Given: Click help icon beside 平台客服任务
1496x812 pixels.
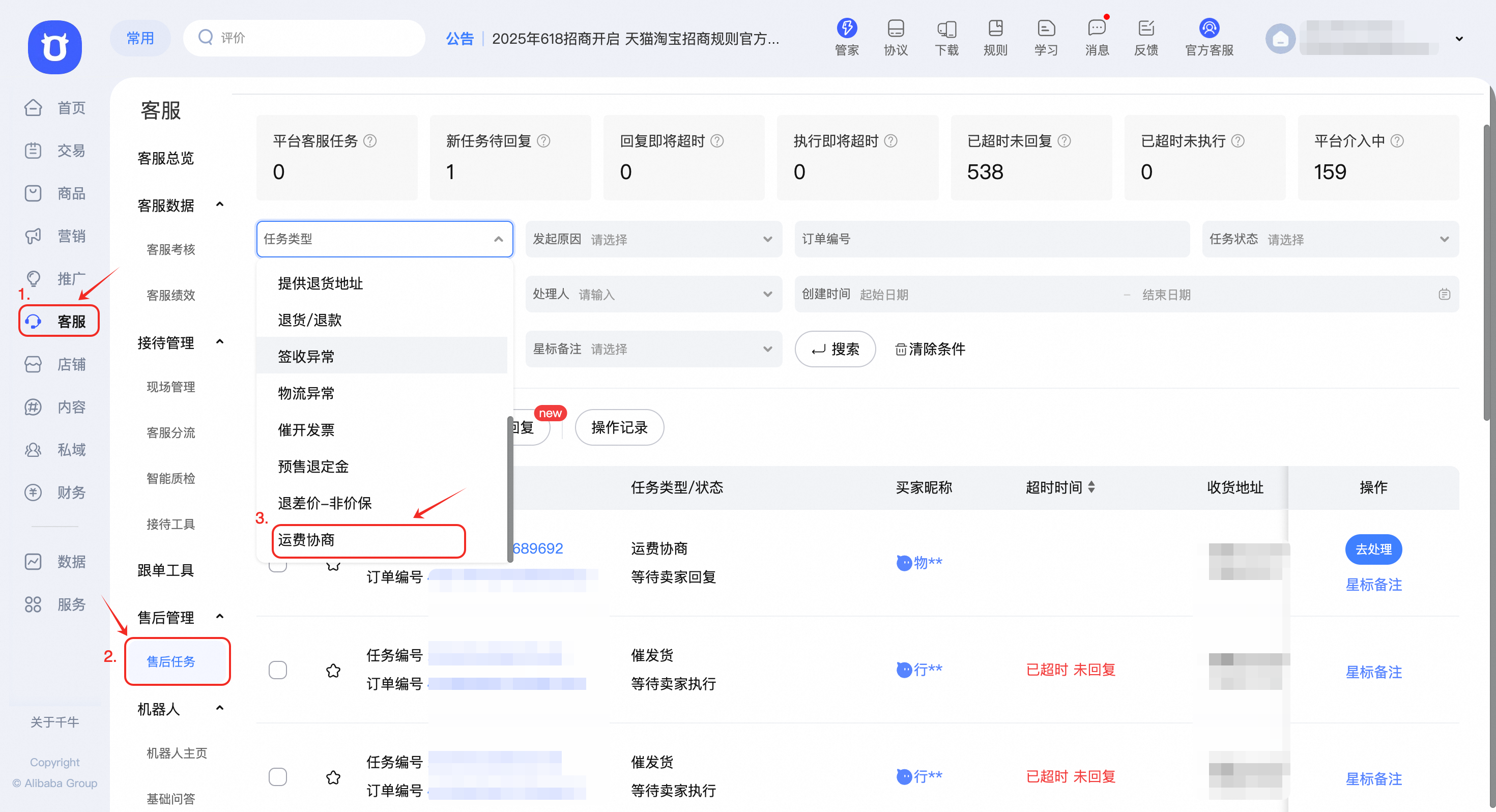Looking at the screenshot, I should click(370, 141).
